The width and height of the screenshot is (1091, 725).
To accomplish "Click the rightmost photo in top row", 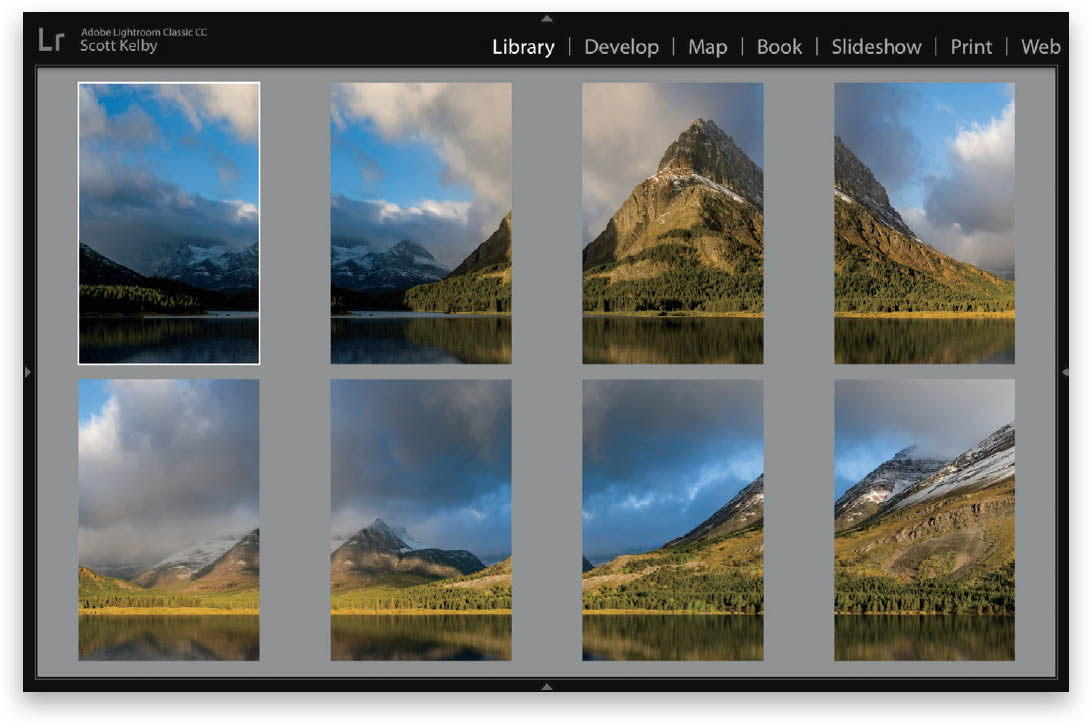I will pyautogui.click(x=925, y=222).
